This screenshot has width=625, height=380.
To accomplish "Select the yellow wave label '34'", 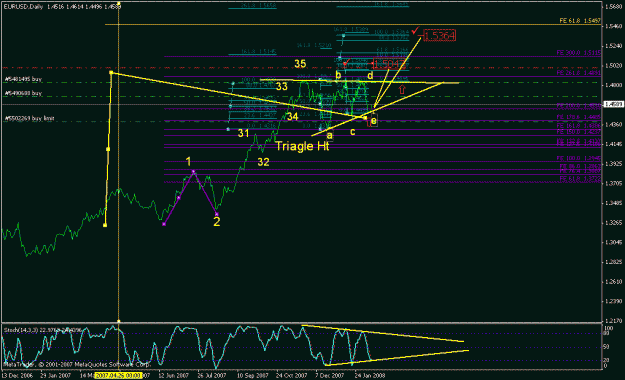I will [292, 116].
